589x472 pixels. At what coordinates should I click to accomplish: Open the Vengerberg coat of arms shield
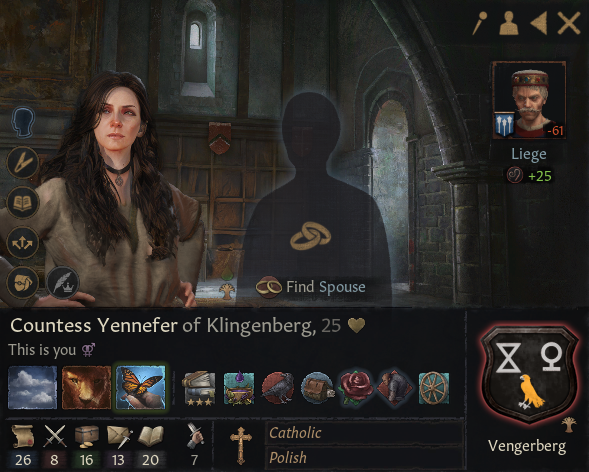pyautogui.click(x=529, y=374)
